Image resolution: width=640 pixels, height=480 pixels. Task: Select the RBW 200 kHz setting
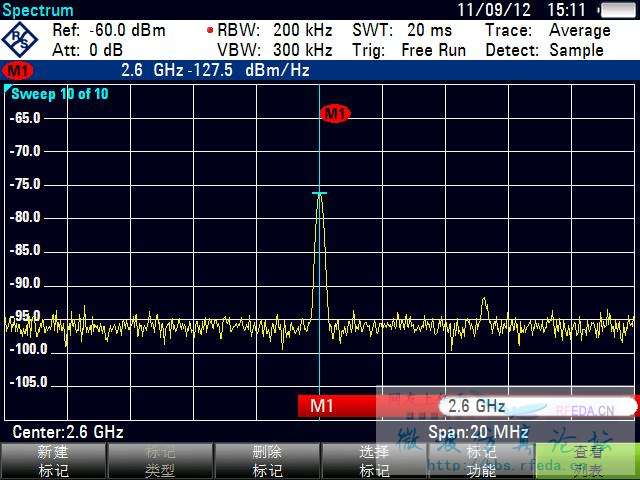[275, 30]
